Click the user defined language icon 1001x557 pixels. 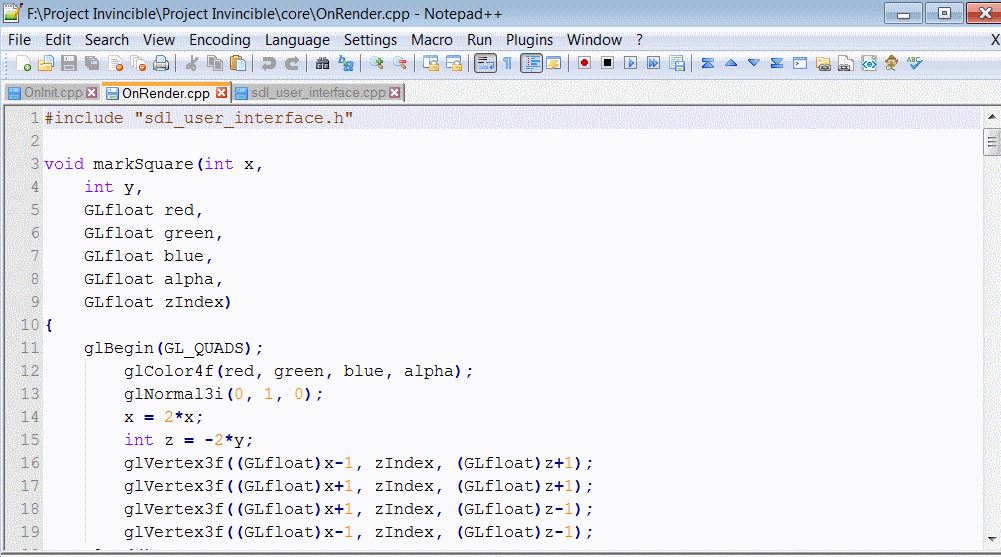pyautogui.click(x=554, y=63)
